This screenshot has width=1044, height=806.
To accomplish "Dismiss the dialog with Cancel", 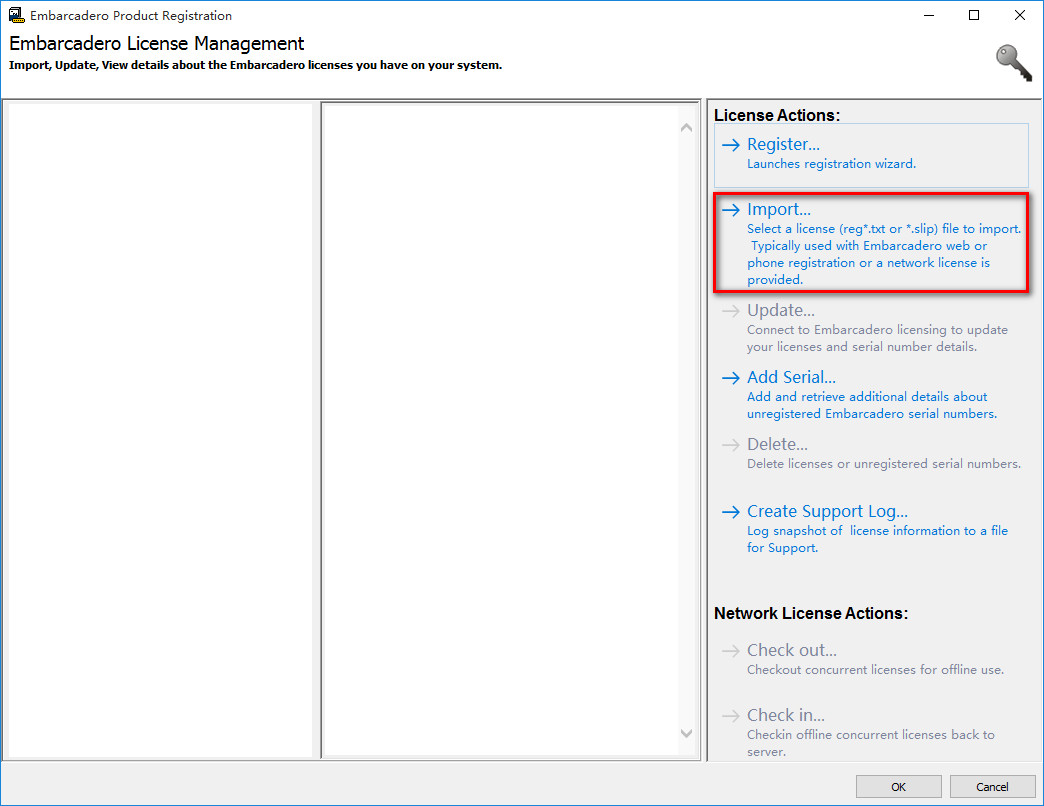I will click(992, 786).
